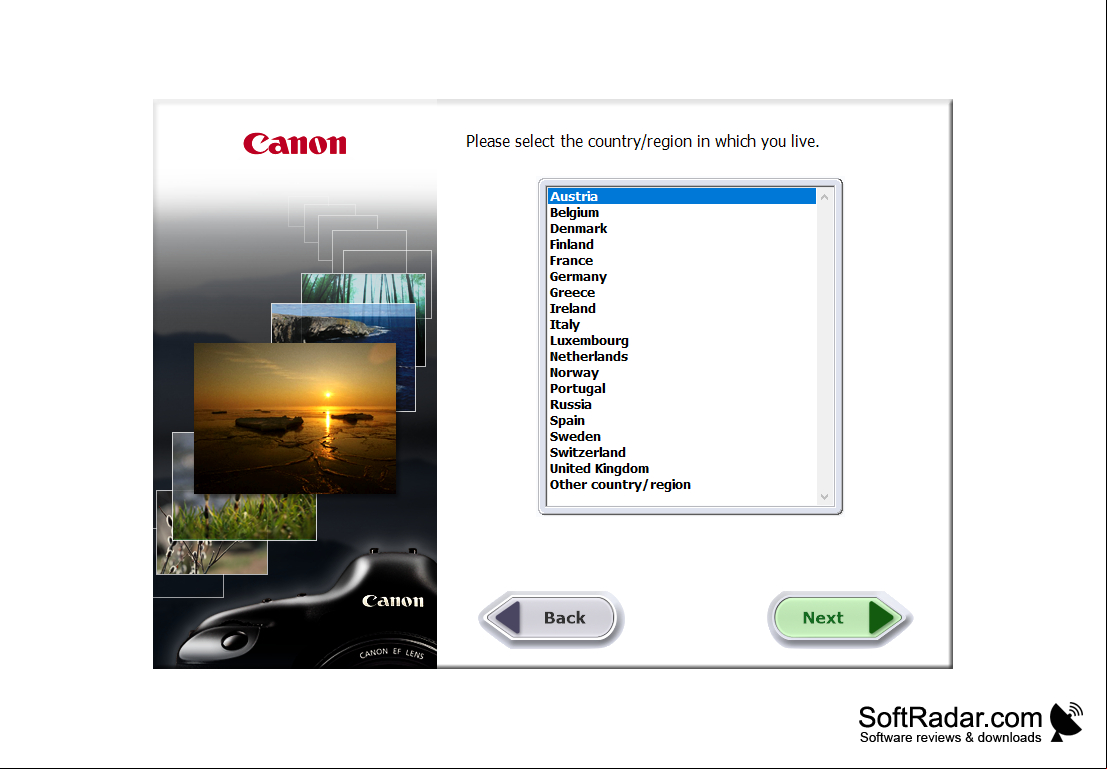Click the list scrollbar down arrow
Viewport: 1107px width, 769px height.
[x=824, y=497]
